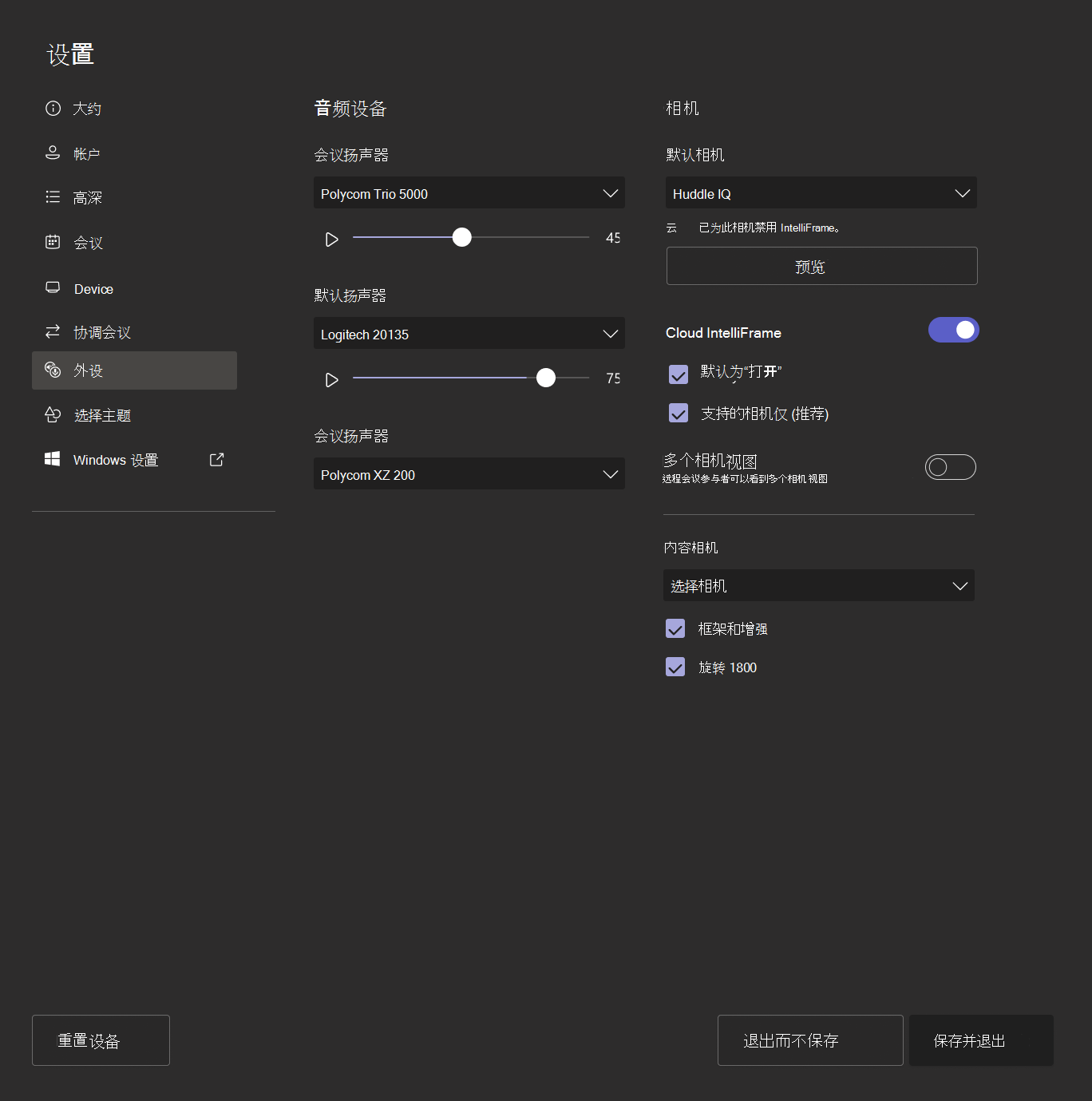The image size is (1092, 1101).
Task: Click 退出而不保存 button
Action: tap(810, 1040)
